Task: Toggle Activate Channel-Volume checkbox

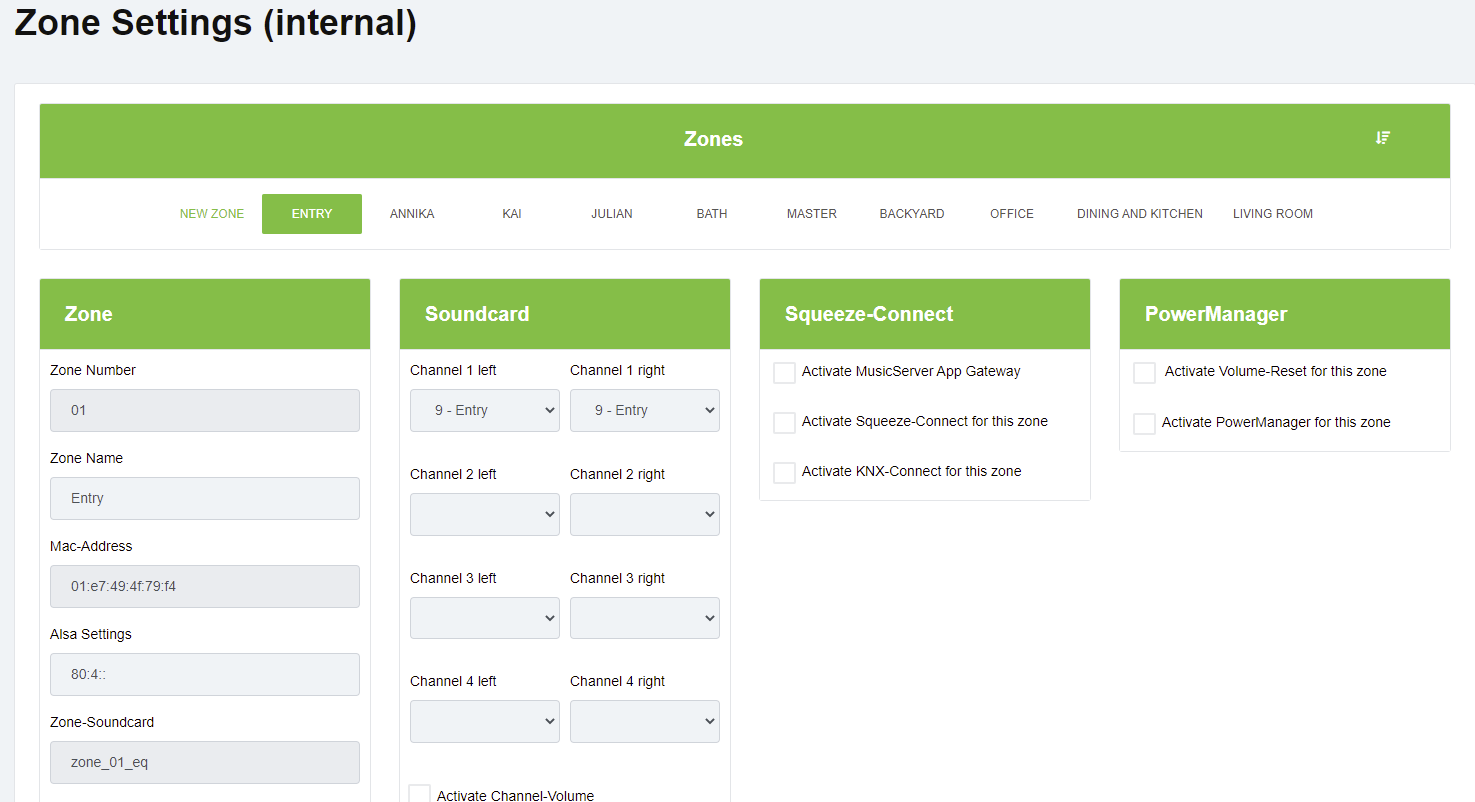Action: point(420,795)
